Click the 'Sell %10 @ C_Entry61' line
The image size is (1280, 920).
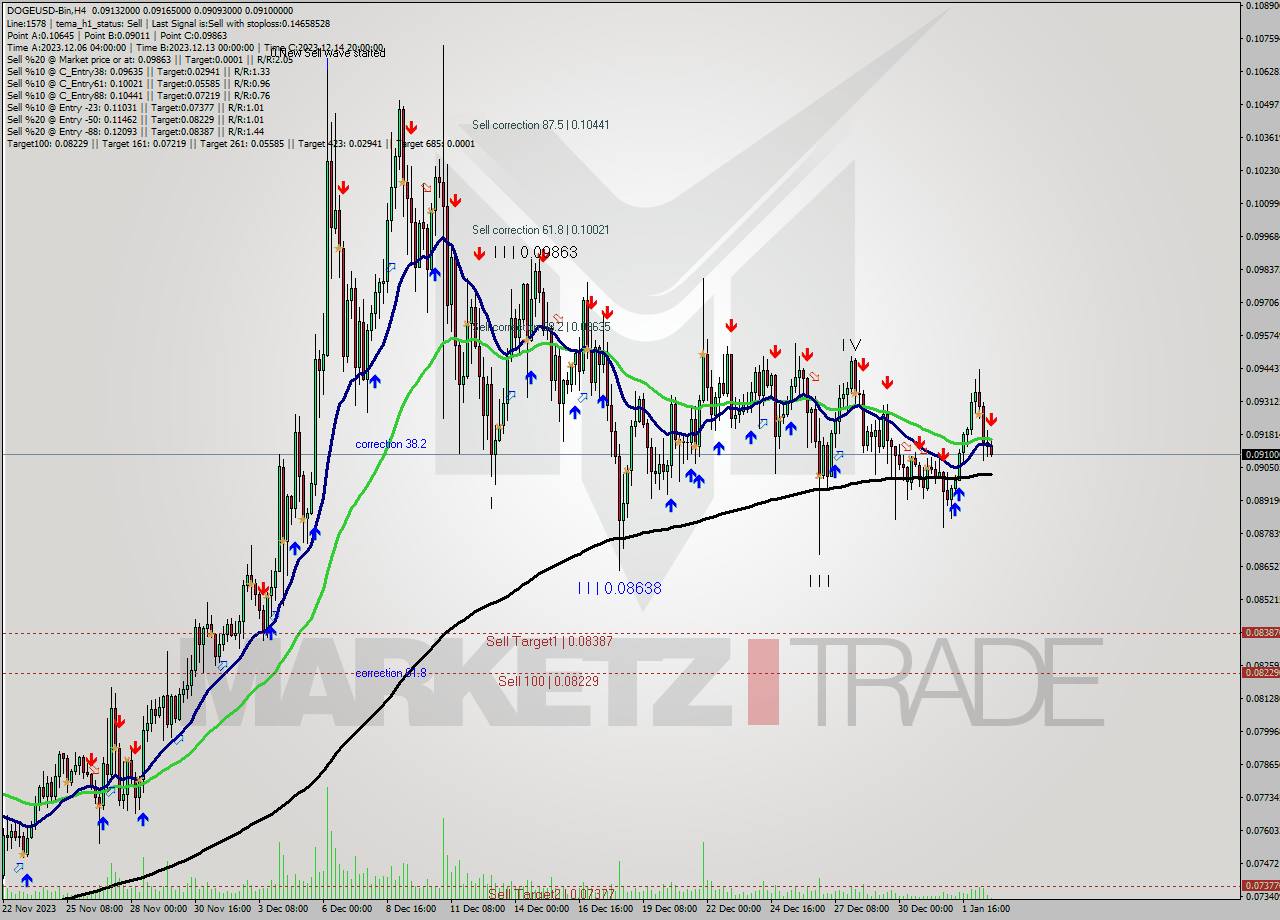[x=138, y=83]
